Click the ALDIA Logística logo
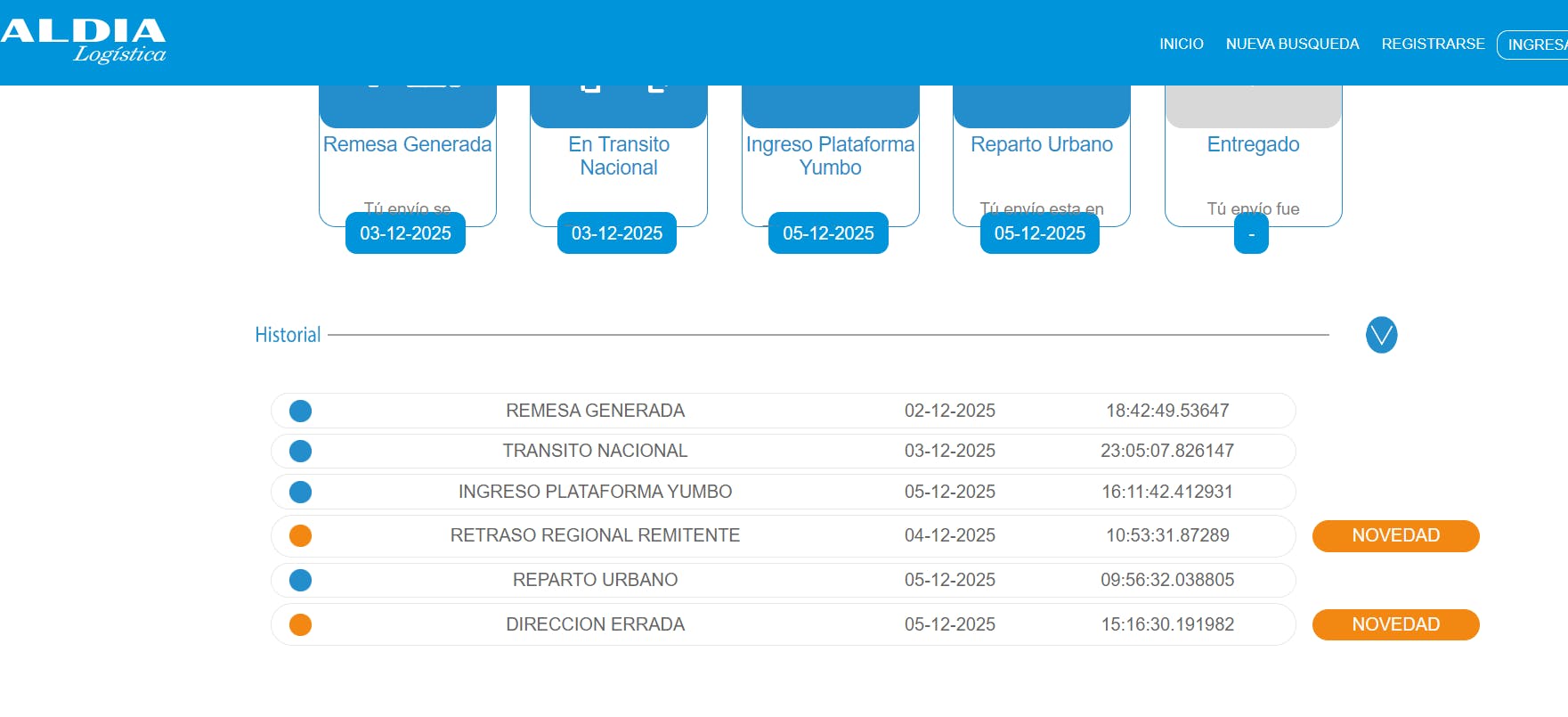 [x=84, y=41]
